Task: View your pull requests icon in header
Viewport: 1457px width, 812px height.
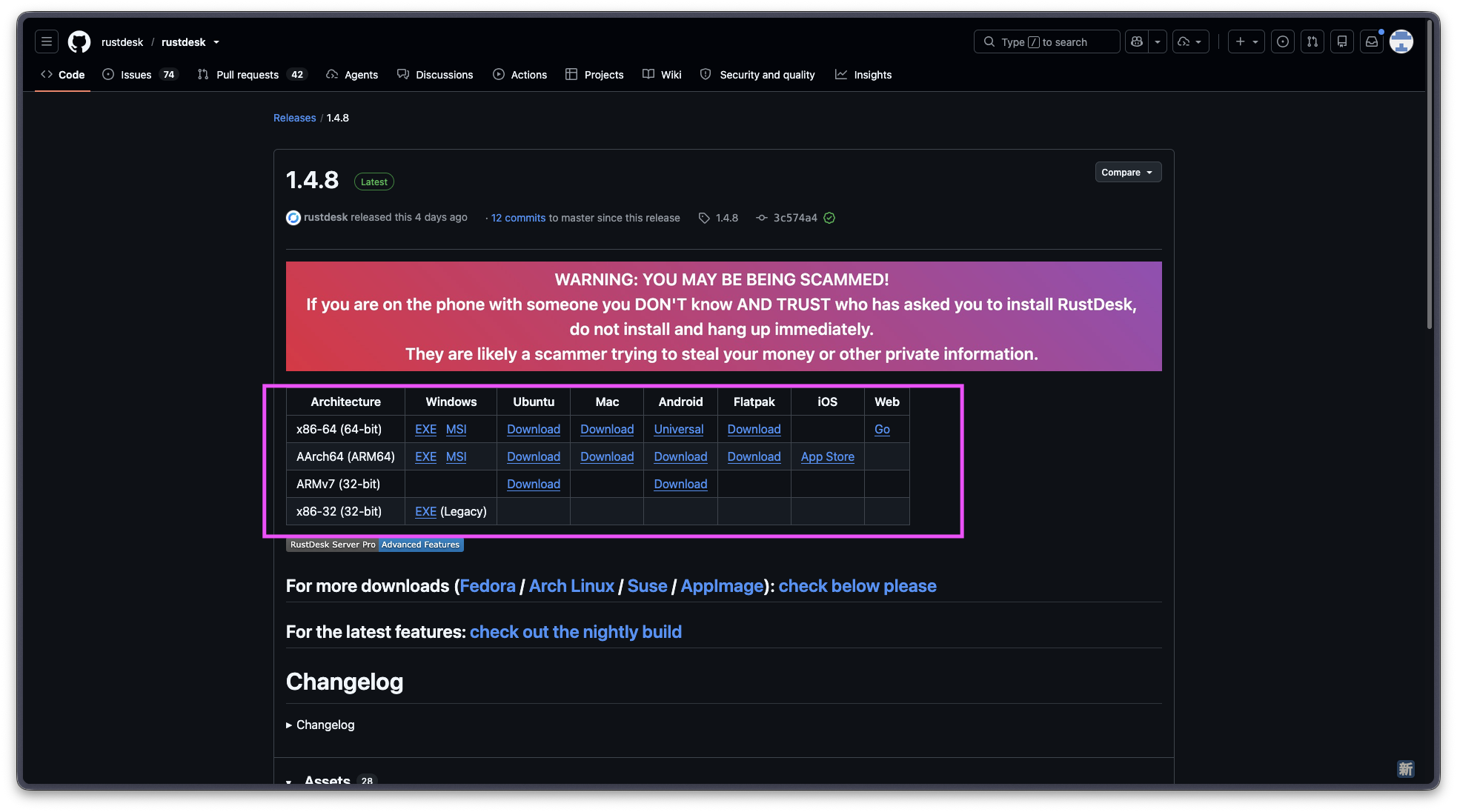Action: click(x=1312, y=41)
